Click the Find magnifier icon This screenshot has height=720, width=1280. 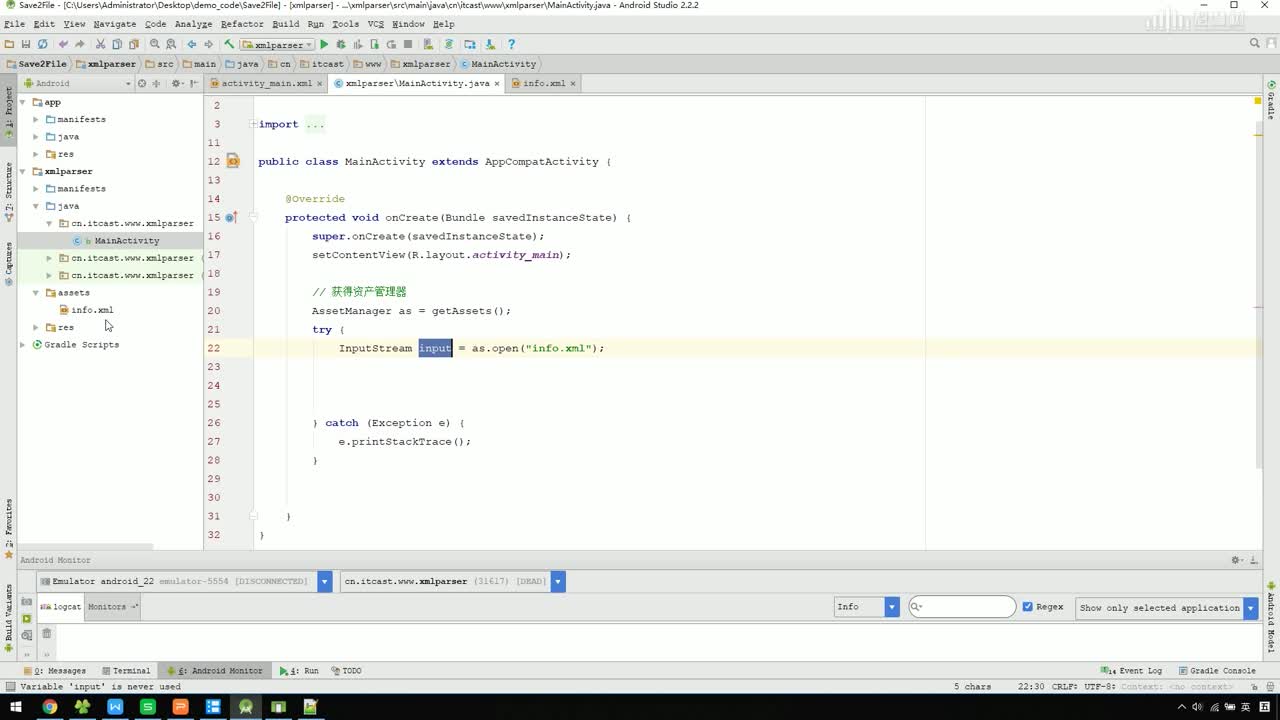155,44
